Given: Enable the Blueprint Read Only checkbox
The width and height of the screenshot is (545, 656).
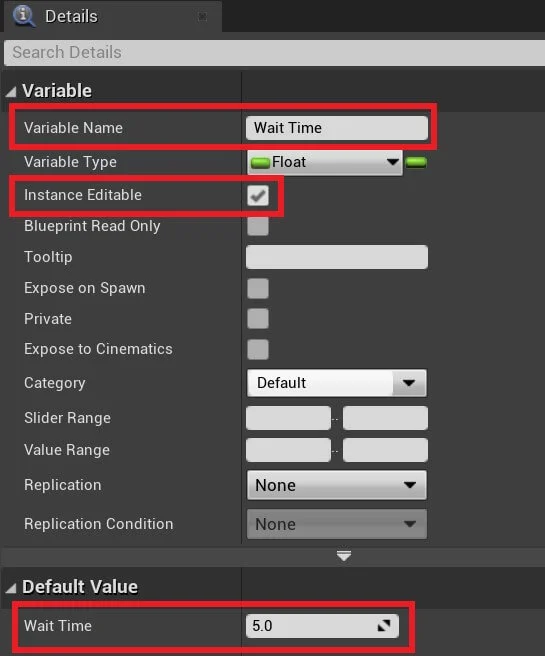Looking at the screenshot, I should [x=258, y=226].
